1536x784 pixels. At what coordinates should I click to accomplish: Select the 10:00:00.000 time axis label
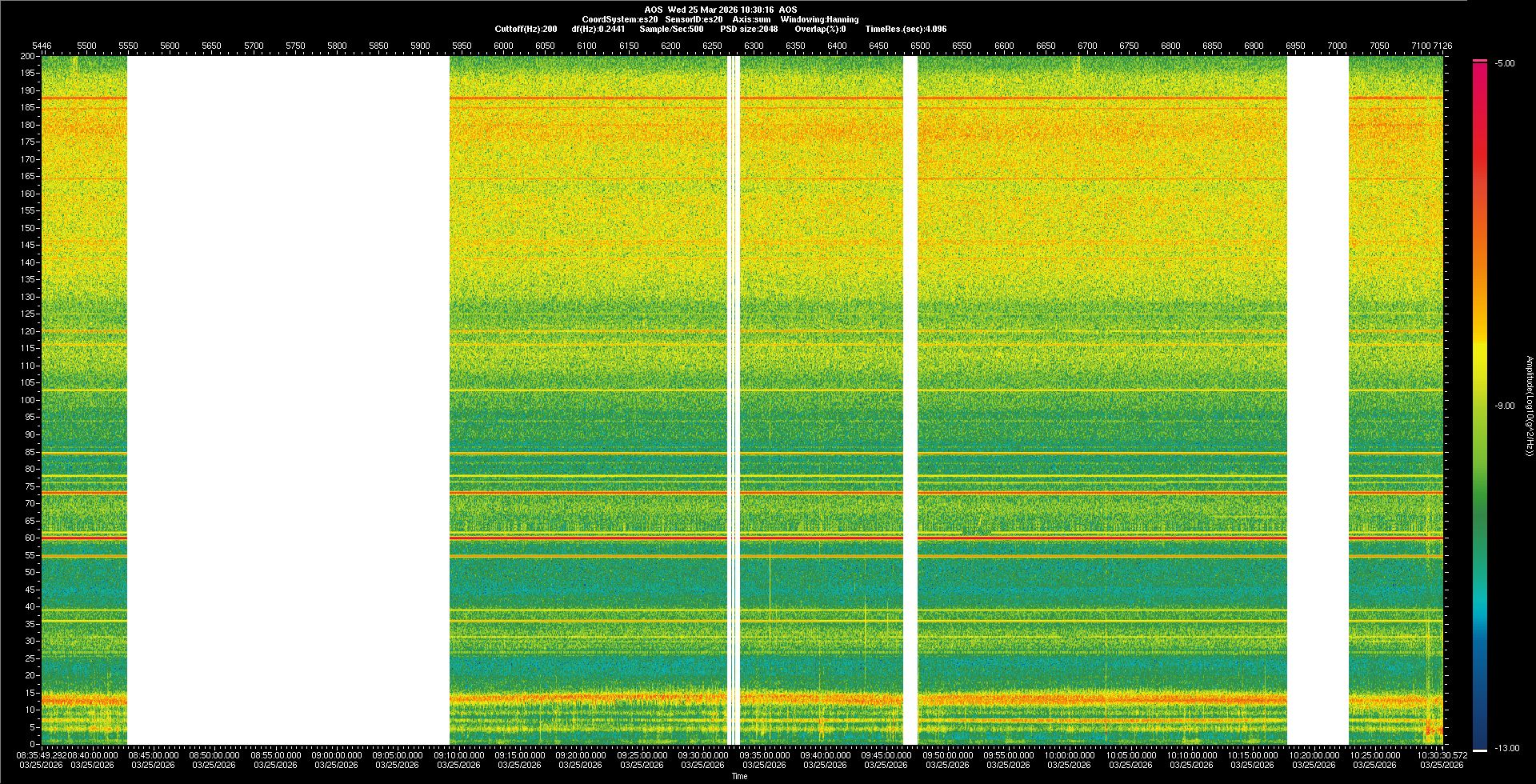pos(1070,754)
